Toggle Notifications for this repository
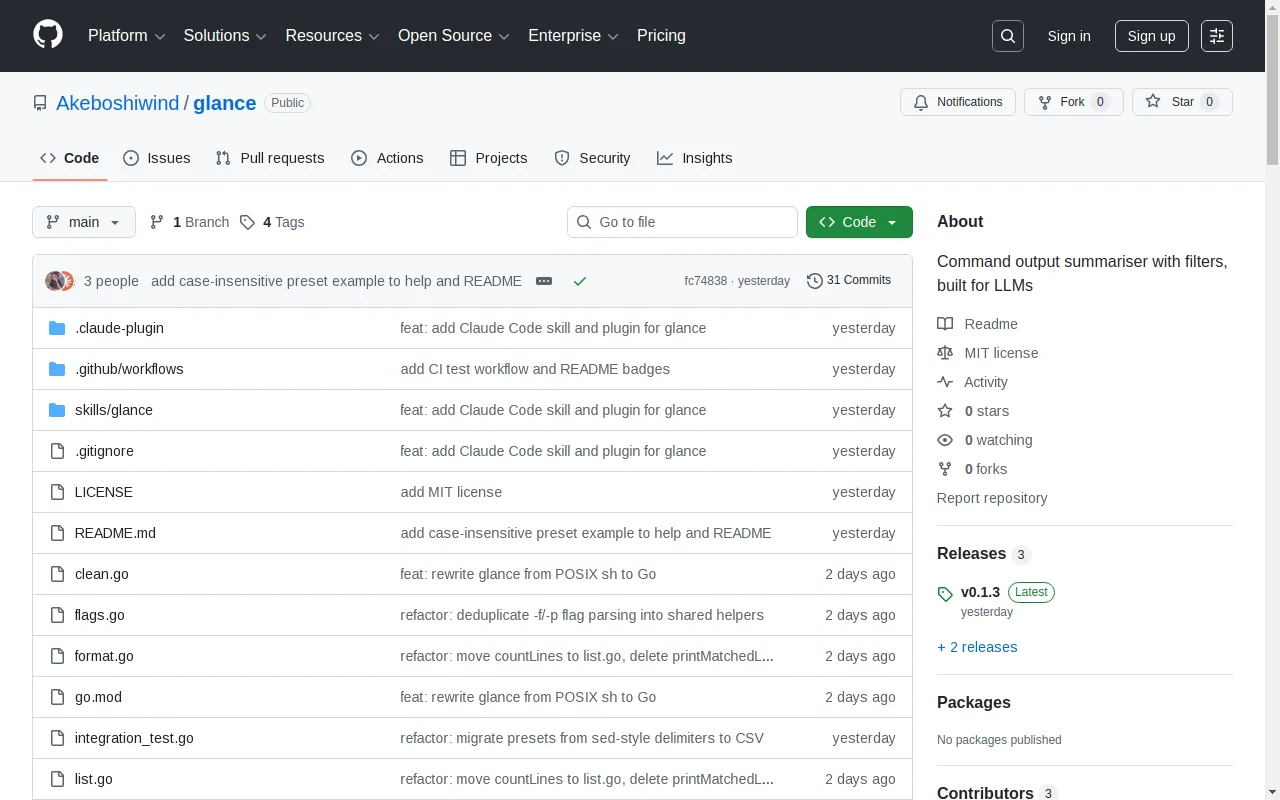 [x=957, y=101]
